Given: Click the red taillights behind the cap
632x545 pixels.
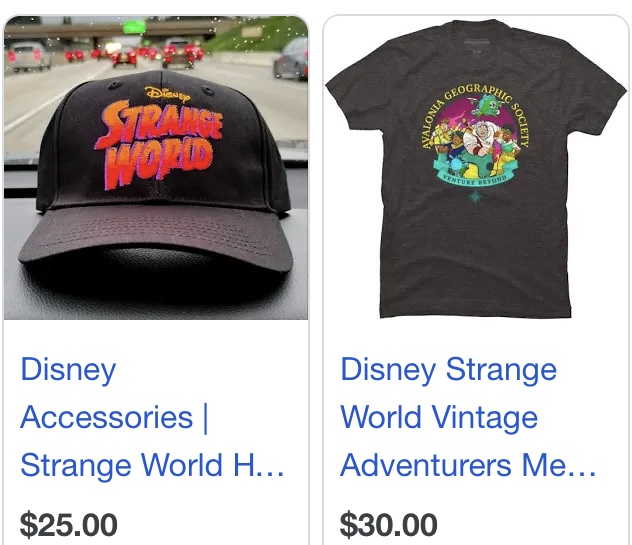Looking at the screenshot, I should pos(130,53).
